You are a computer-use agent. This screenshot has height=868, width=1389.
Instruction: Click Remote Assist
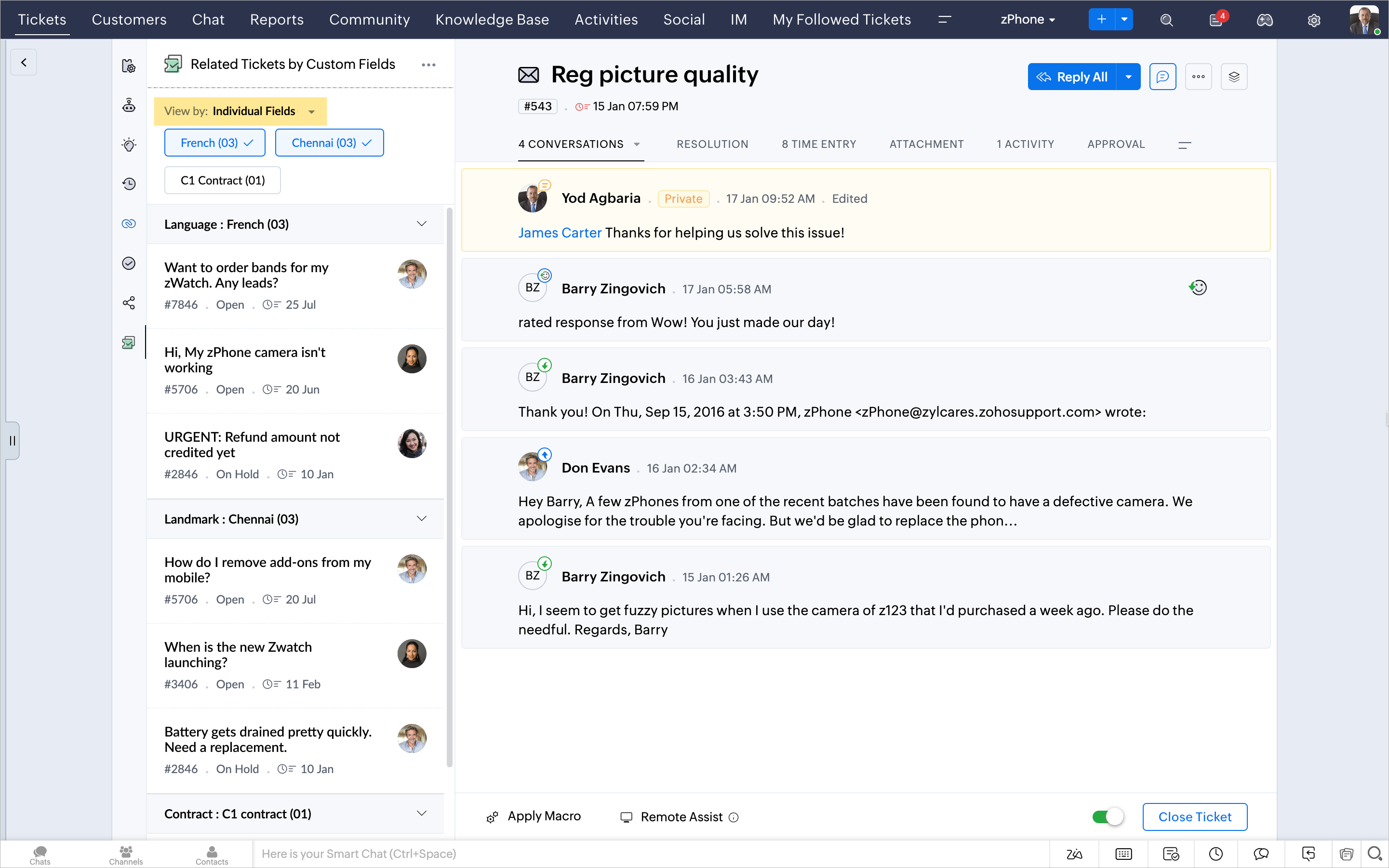tap(672, 816)
